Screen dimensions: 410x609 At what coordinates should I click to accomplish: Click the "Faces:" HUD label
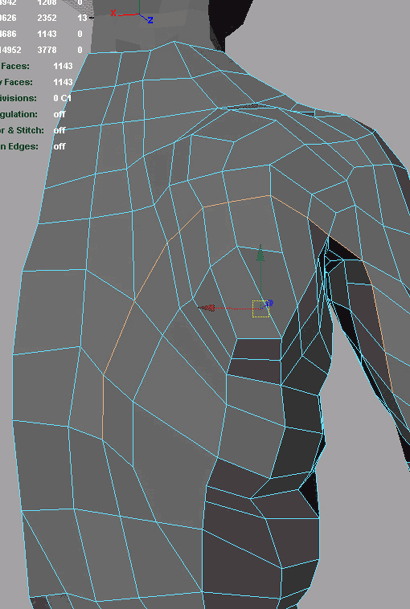coord(15,66)
